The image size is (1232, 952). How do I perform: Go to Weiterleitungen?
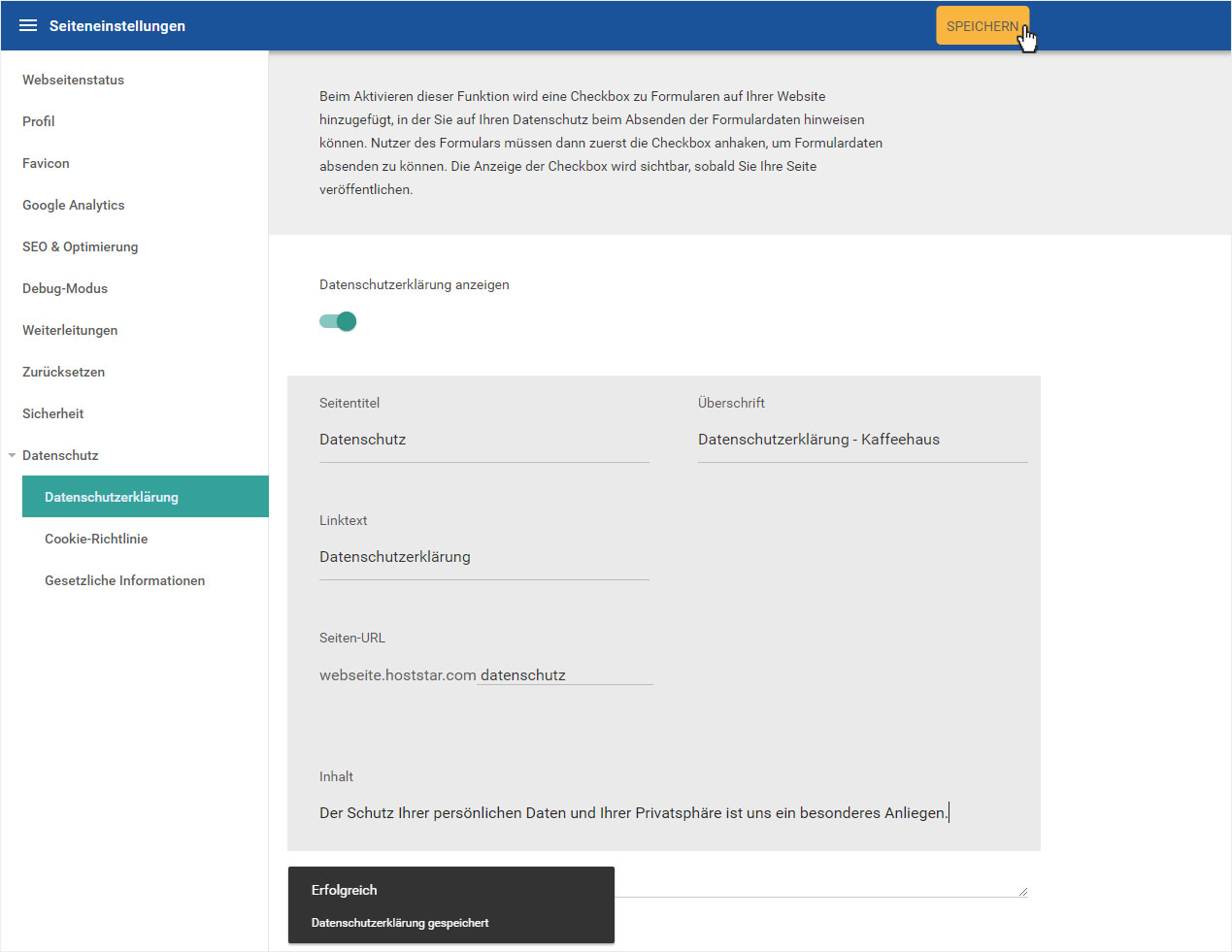[70, 330]
